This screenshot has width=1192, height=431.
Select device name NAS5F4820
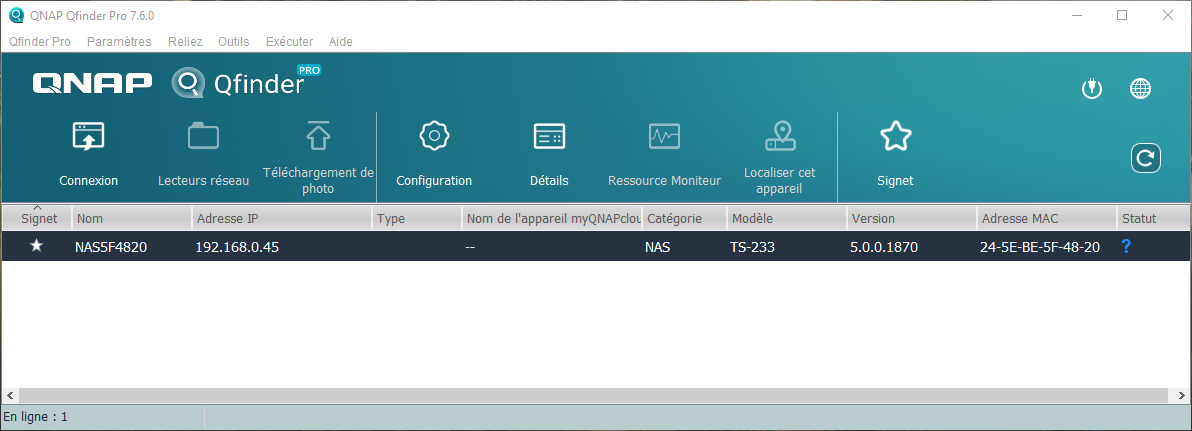click(x=111, y=247)
